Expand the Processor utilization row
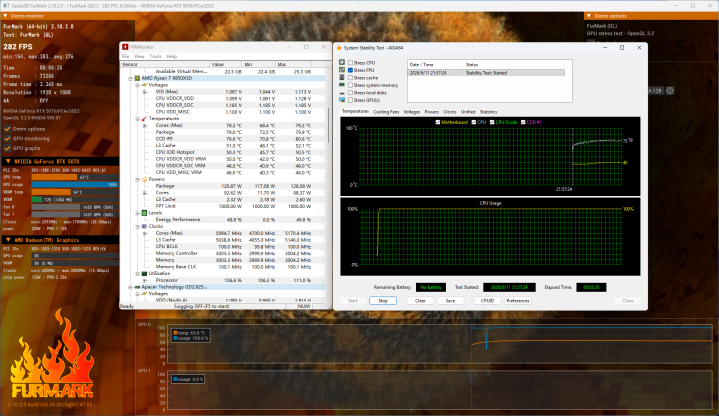 point(145,280)
